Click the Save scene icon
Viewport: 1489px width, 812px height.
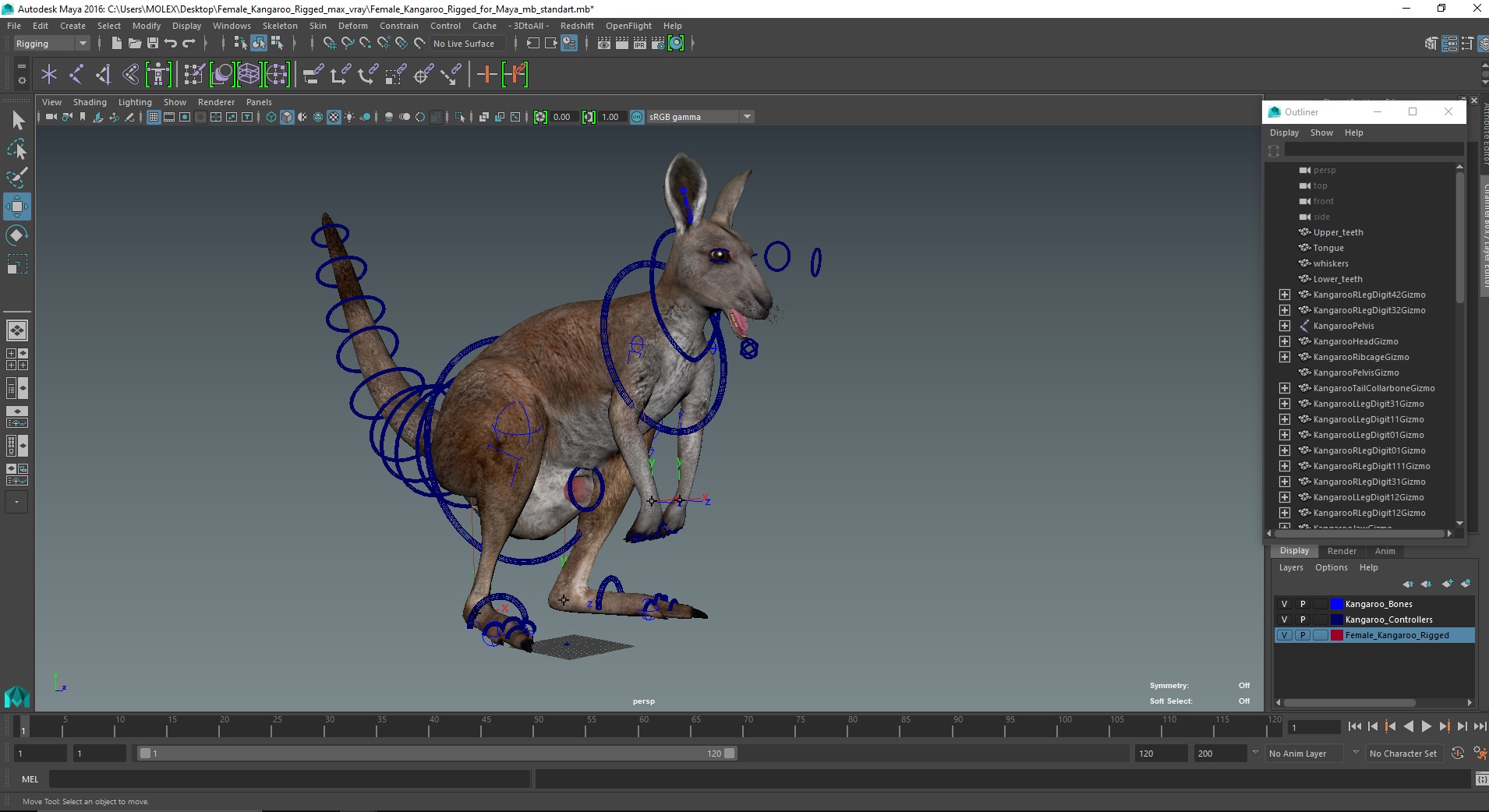[x=153, y=44]
